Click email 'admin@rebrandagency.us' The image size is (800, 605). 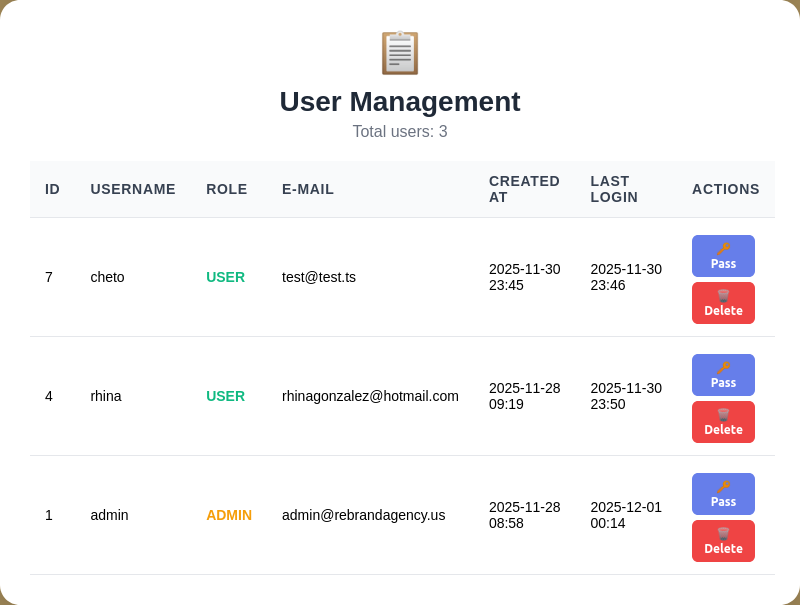pyautogui.click(x=363, y=515)
